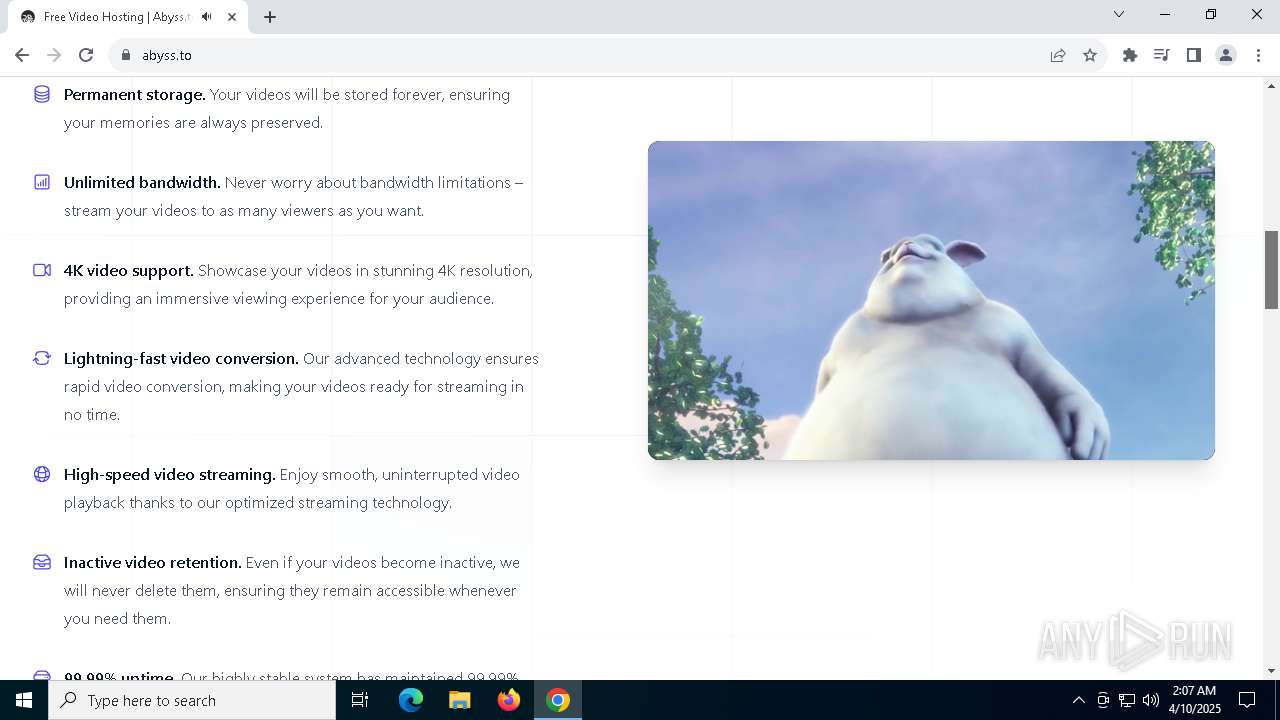Image resolution: width=1280 pixels, height=720 pixels.
Task: Click the 4K video support camera icon
Action: [42, 270]
